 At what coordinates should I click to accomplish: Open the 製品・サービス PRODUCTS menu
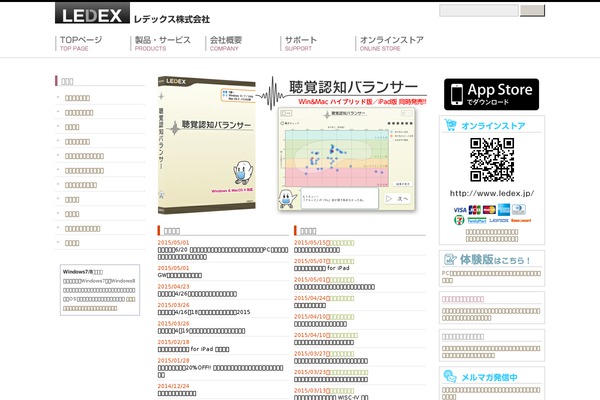pos(162,43)
